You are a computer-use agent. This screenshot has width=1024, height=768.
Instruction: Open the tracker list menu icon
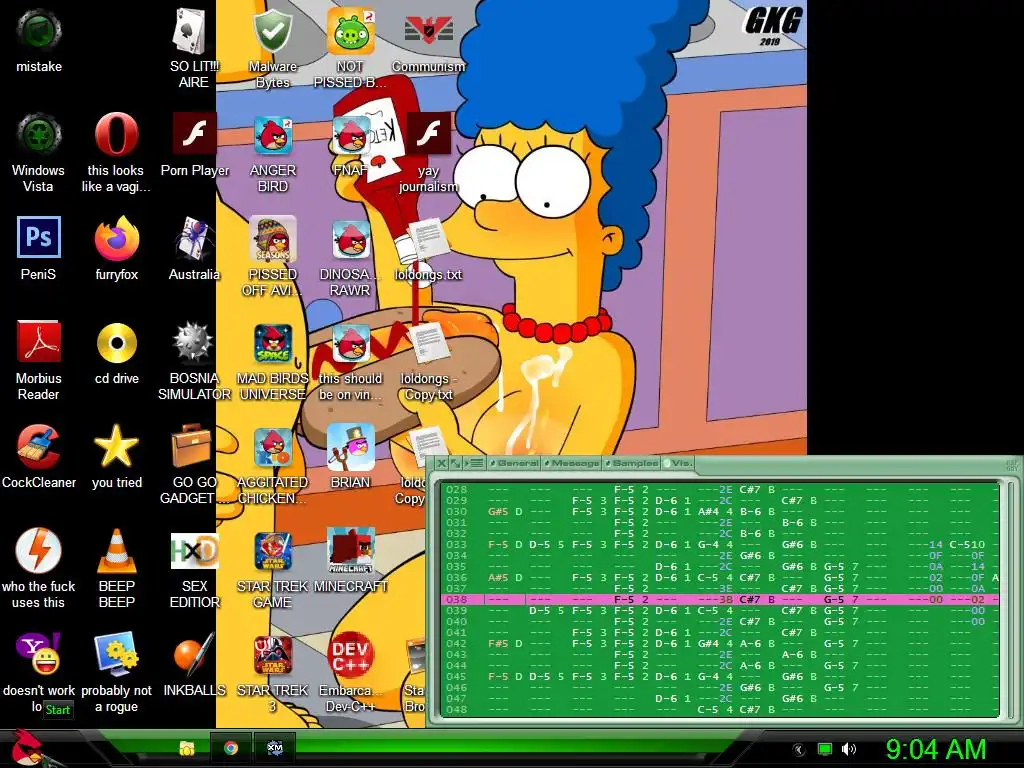pos(476,463)
